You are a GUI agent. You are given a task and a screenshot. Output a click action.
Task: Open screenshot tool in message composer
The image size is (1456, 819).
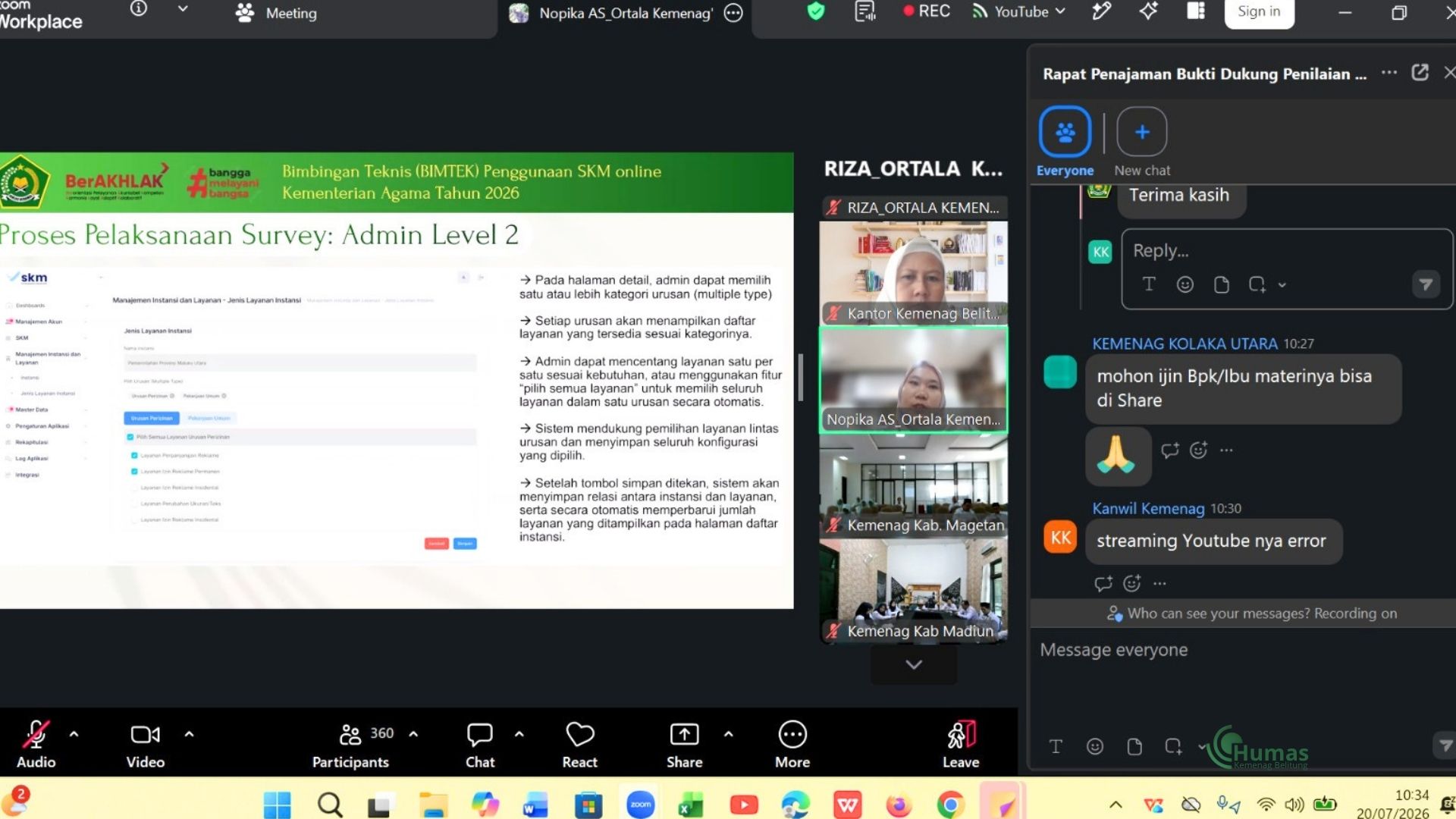click(x=1173, y=746)
